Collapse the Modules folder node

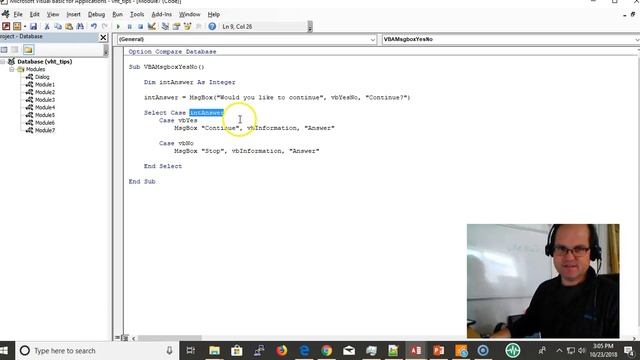[x=11, y=69]
